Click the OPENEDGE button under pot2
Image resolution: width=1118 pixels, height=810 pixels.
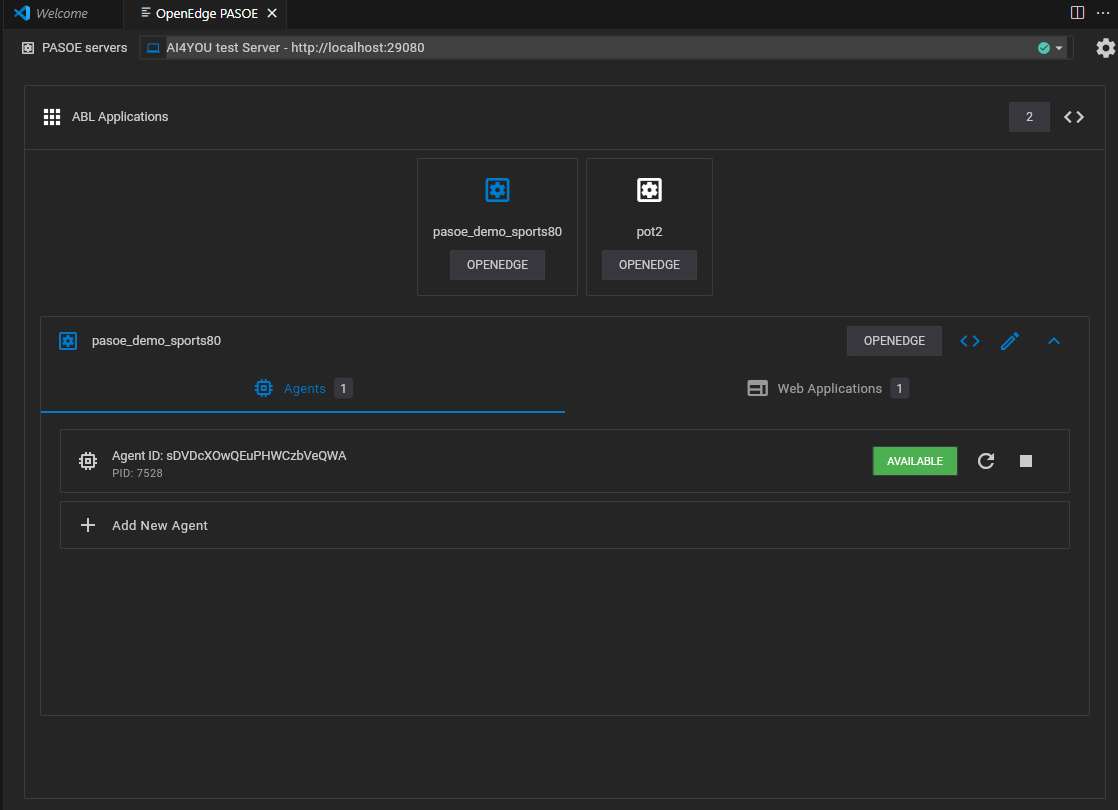tap(649, 265)
